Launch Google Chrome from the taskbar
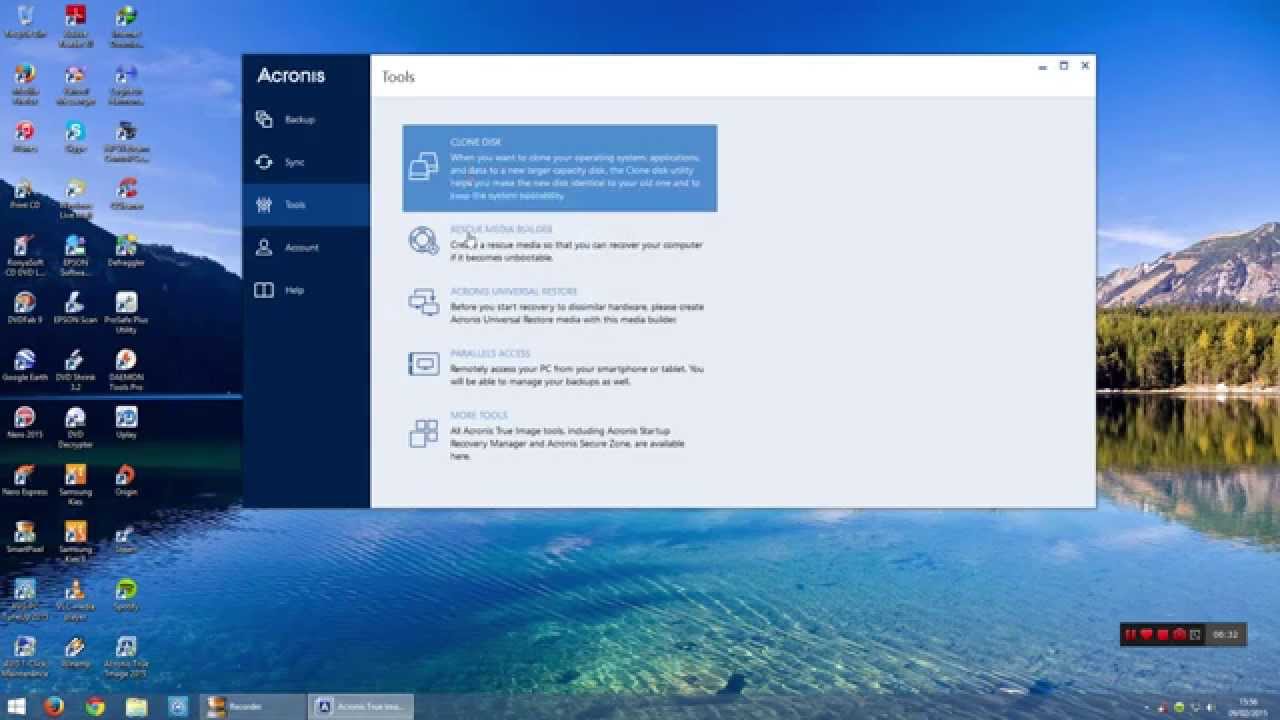Image resolution: width=1280 pixels, height=720 pixels. 95,707
